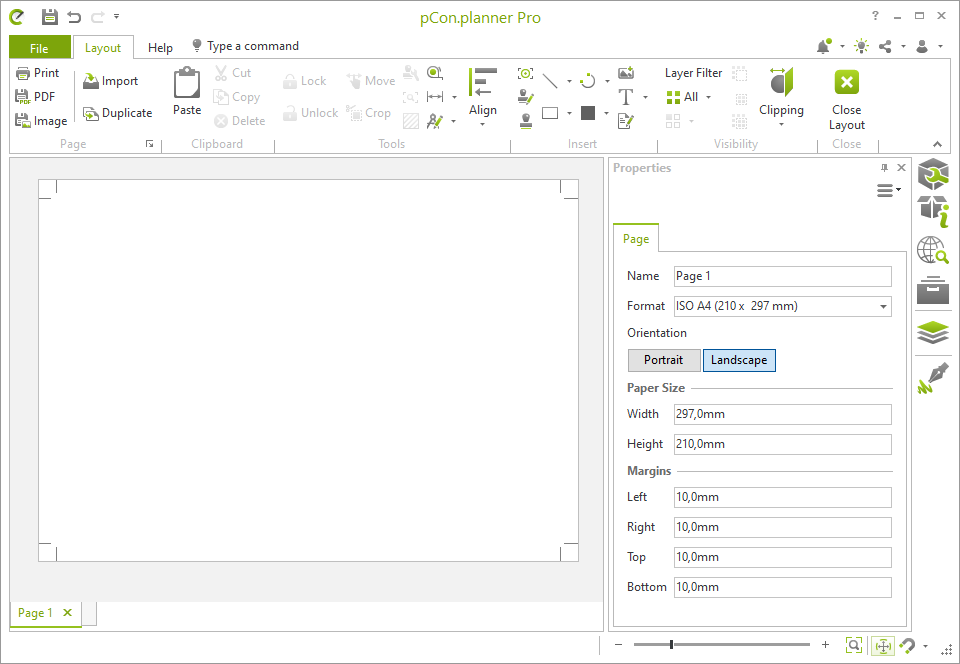Click the Type a command field
Image resolution: width=960 pixels, height=664 pixels.
(x=253, y=46)
